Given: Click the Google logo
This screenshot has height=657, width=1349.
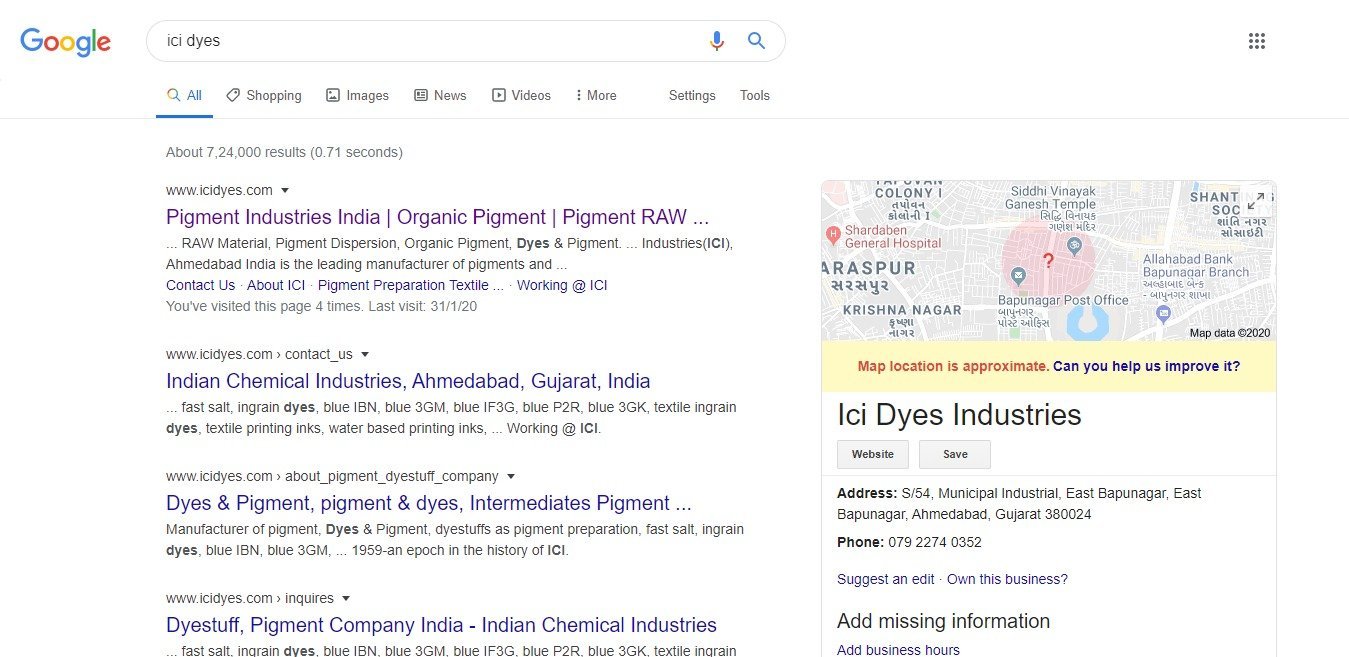Looking at the screenshot, I should coord(66,41).
